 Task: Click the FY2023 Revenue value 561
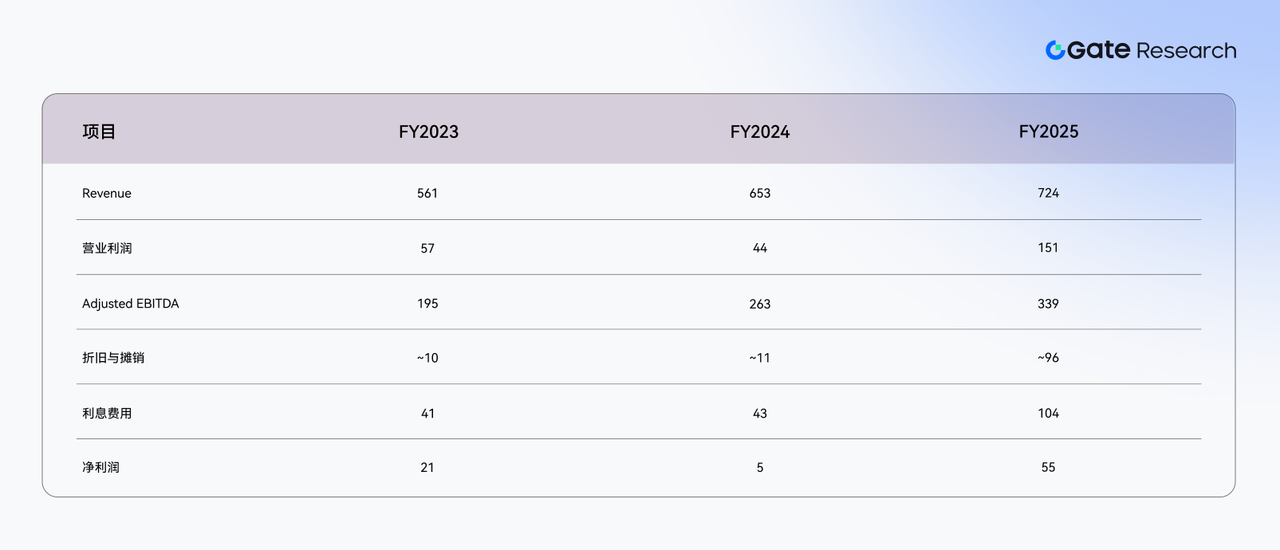point(428,193)
